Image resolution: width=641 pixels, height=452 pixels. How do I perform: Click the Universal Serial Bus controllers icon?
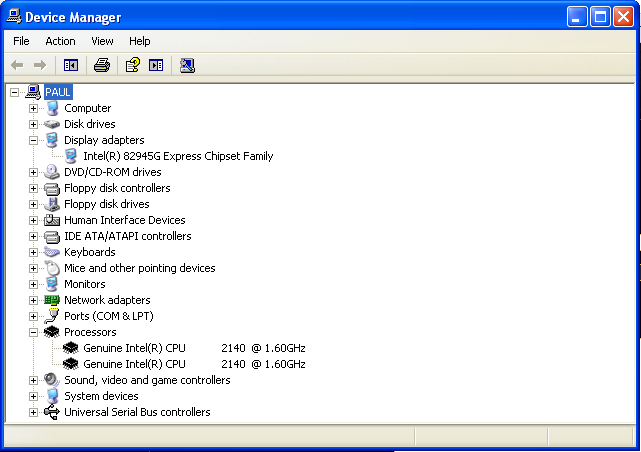pyautogui.click(x=52, y=412)
